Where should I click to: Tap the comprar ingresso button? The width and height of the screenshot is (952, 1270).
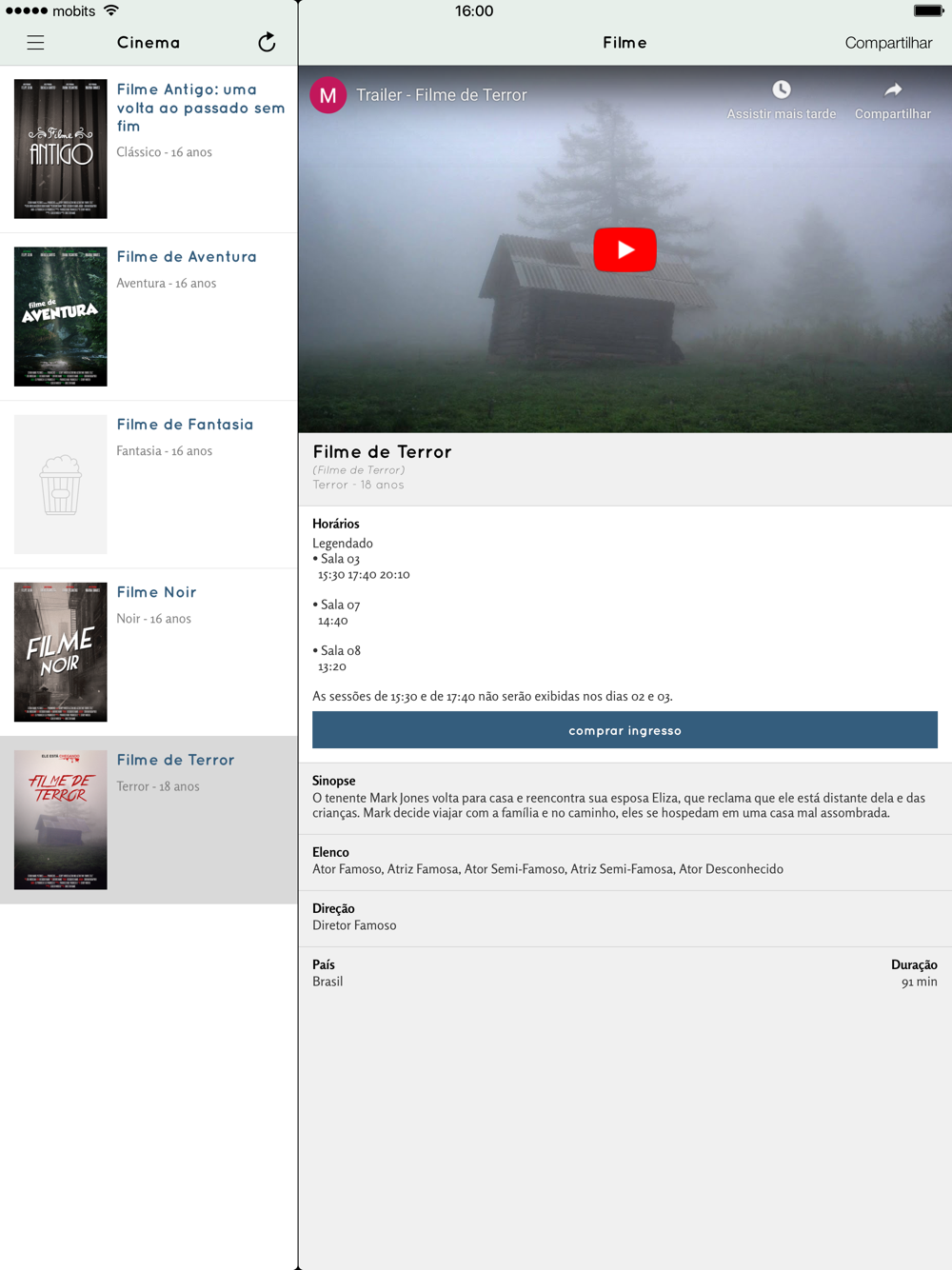(x=625, y=730)
